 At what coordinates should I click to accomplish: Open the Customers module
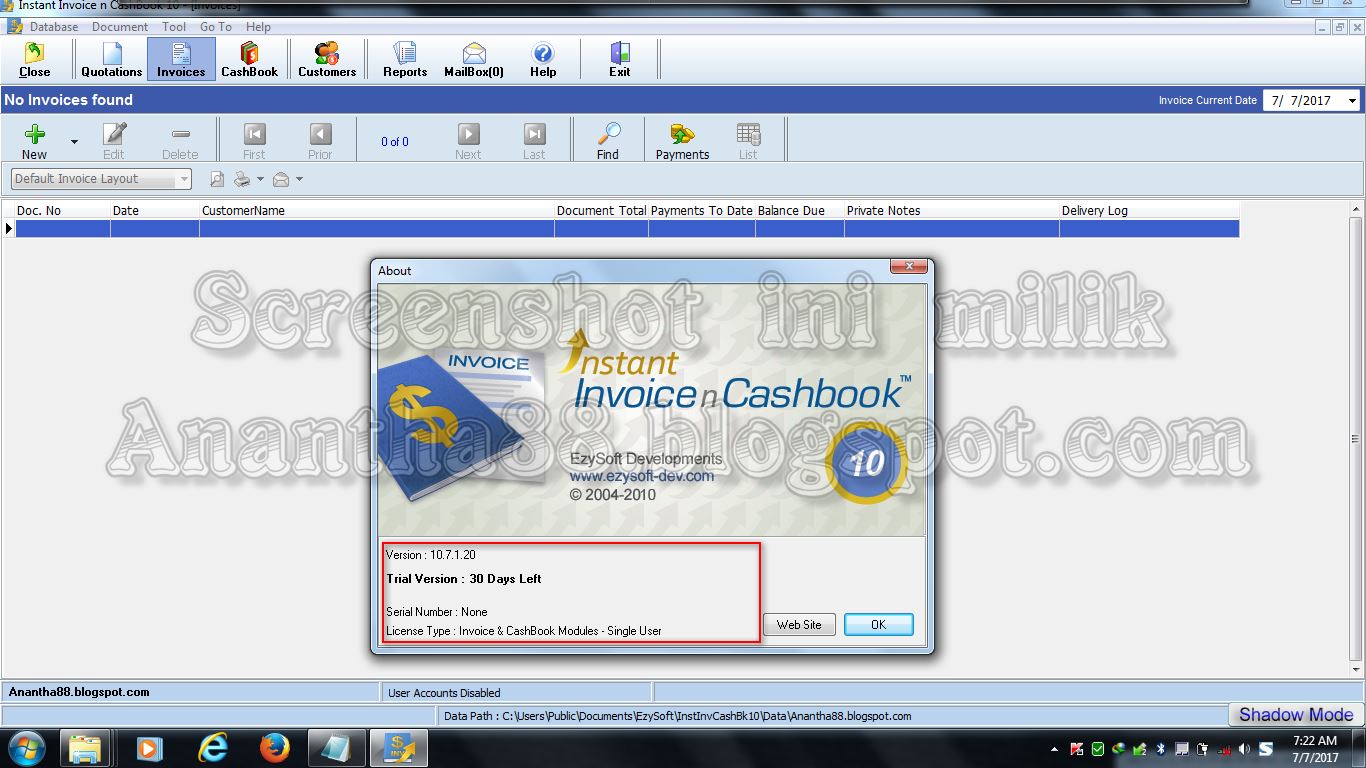point(327,59)
